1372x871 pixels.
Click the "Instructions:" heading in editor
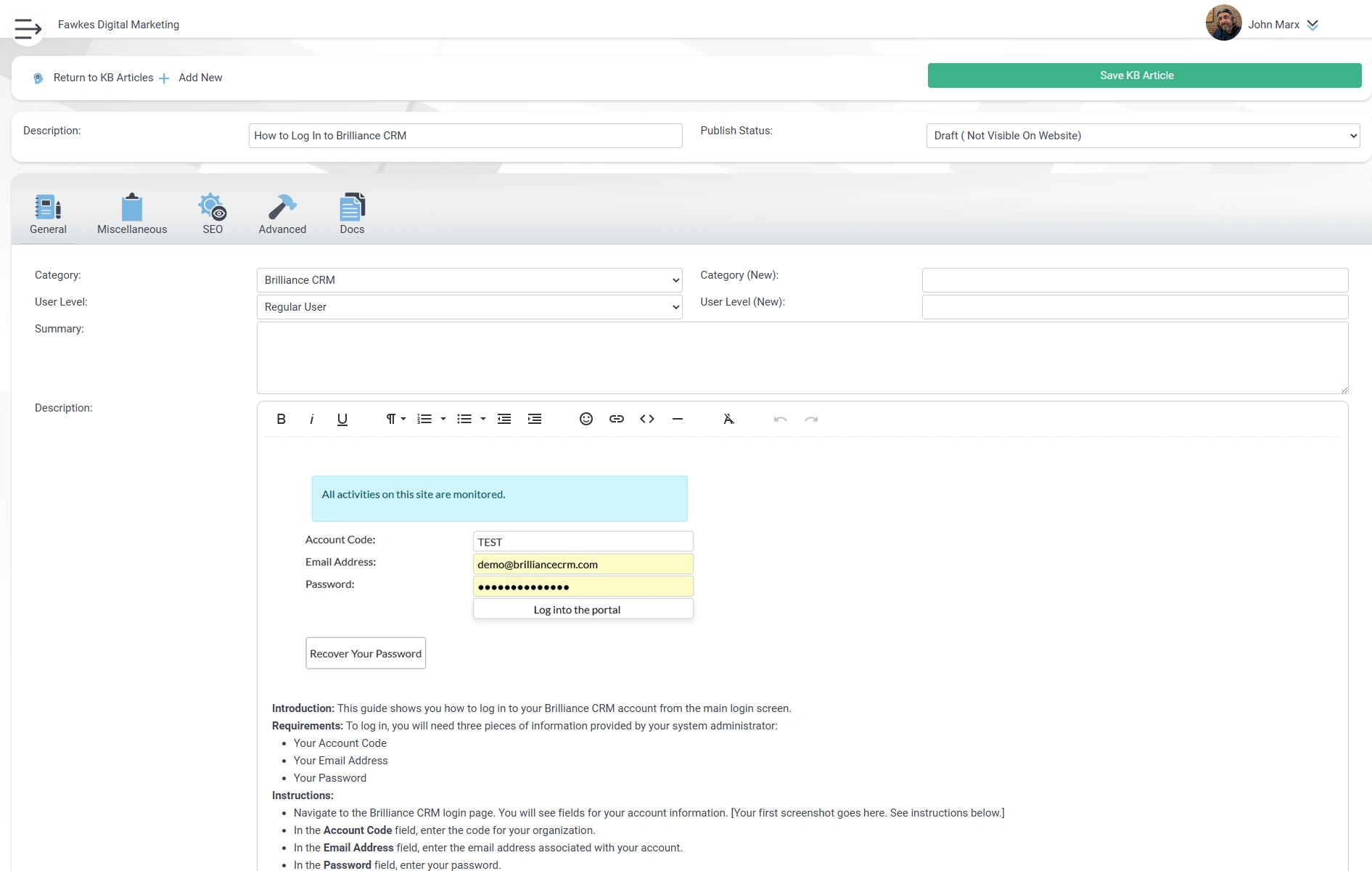point(303,796)
